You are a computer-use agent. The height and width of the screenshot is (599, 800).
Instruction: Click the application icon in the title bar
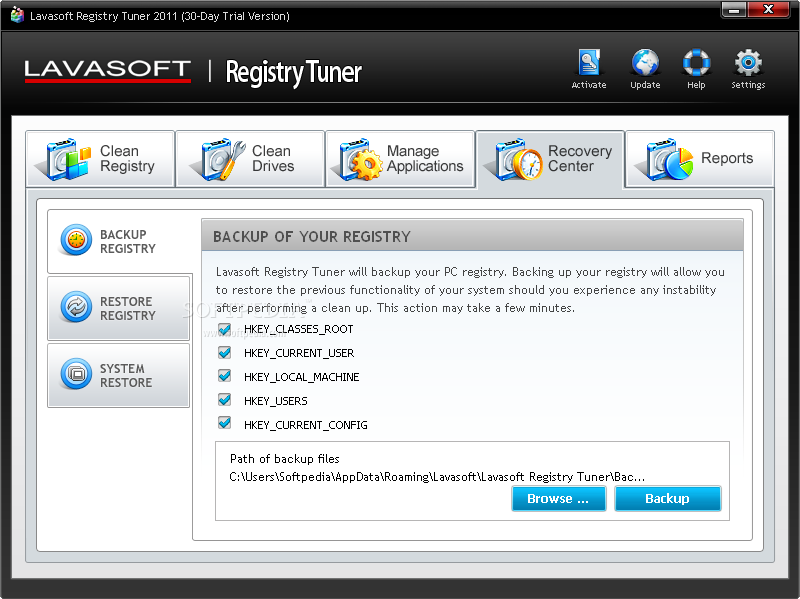point(17,15)
